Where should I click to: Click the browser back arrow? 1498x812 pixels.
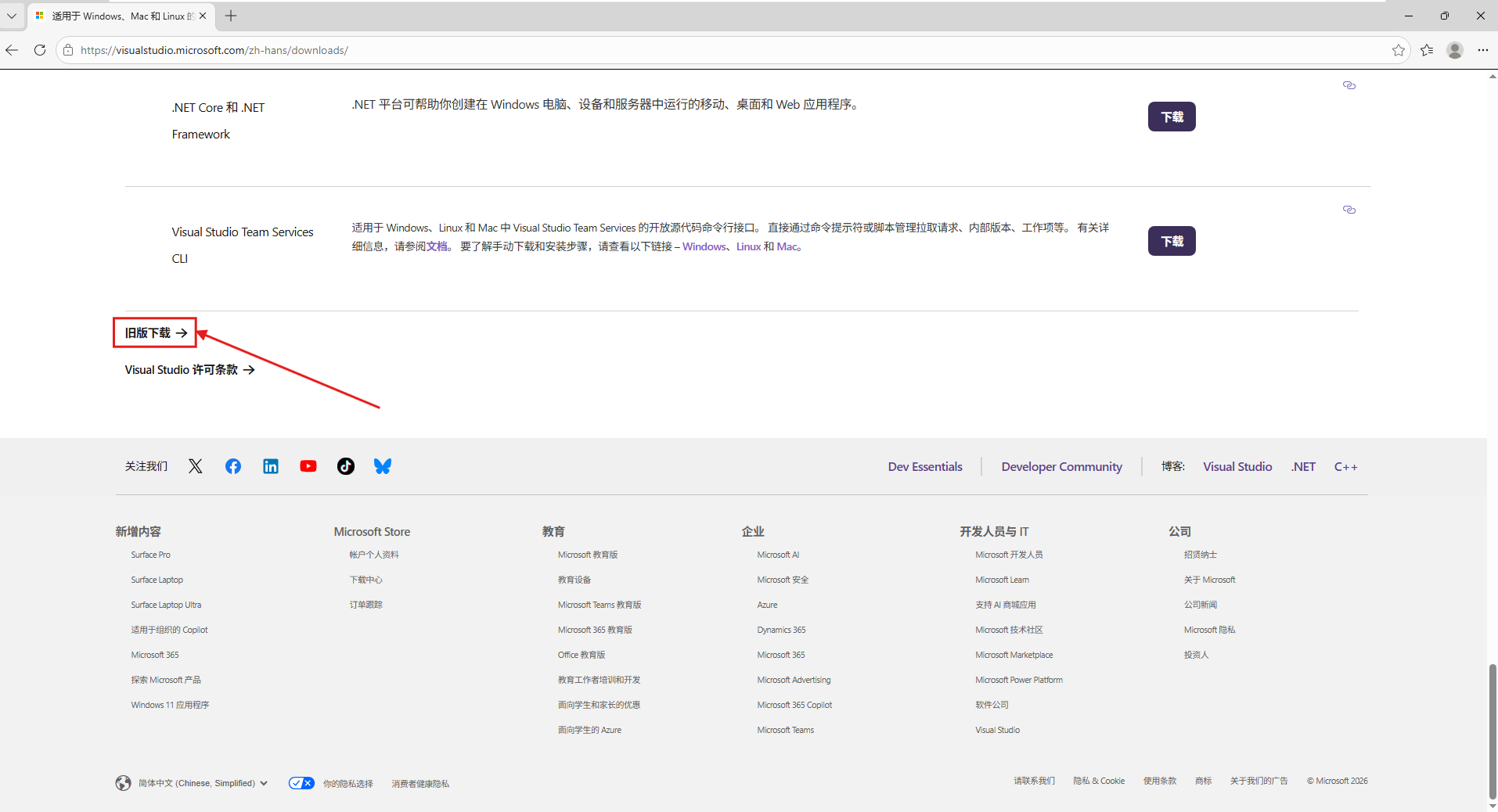(12, 50)
